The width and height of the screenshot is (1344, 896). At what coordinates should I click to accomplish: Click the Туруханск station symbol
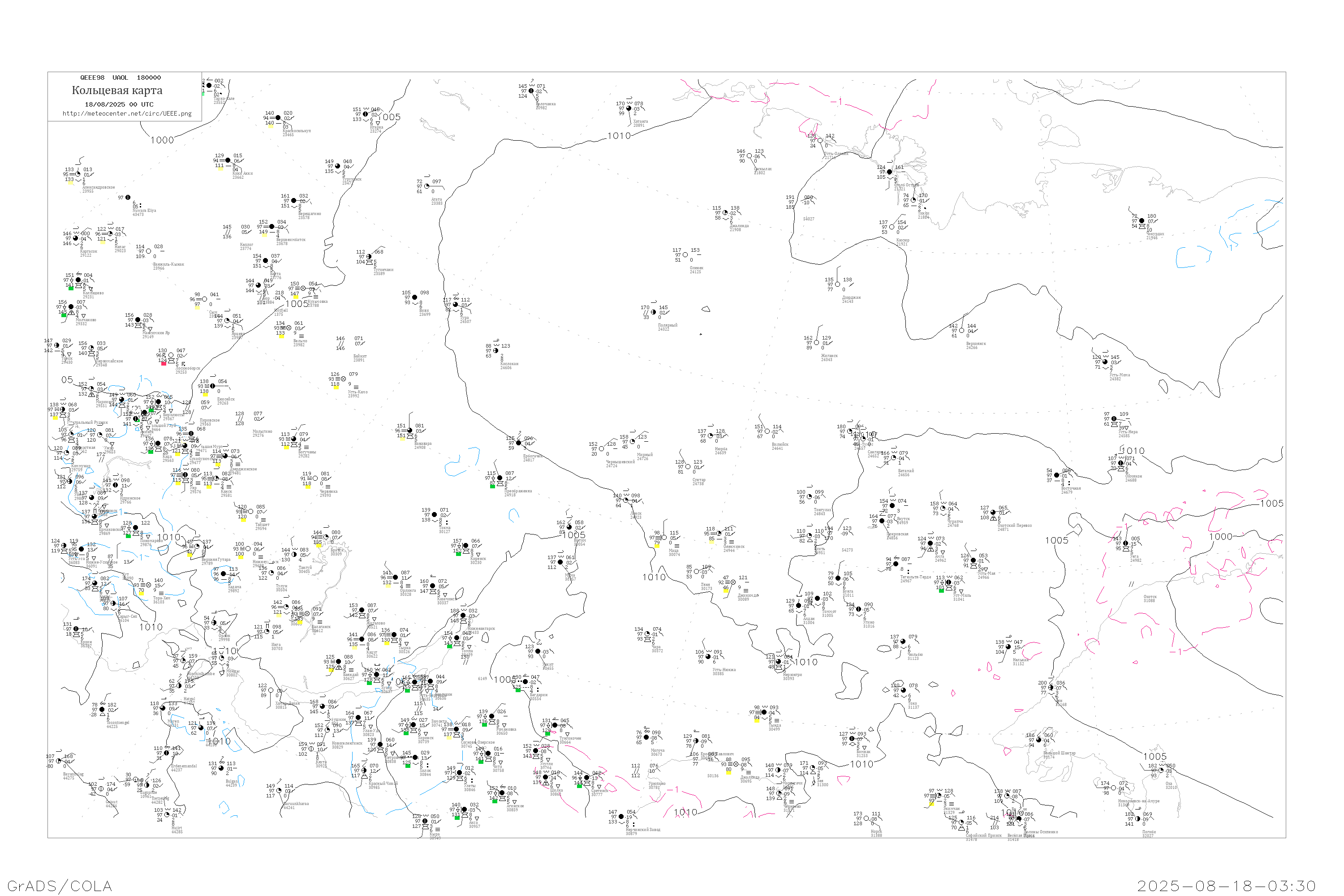338,166
